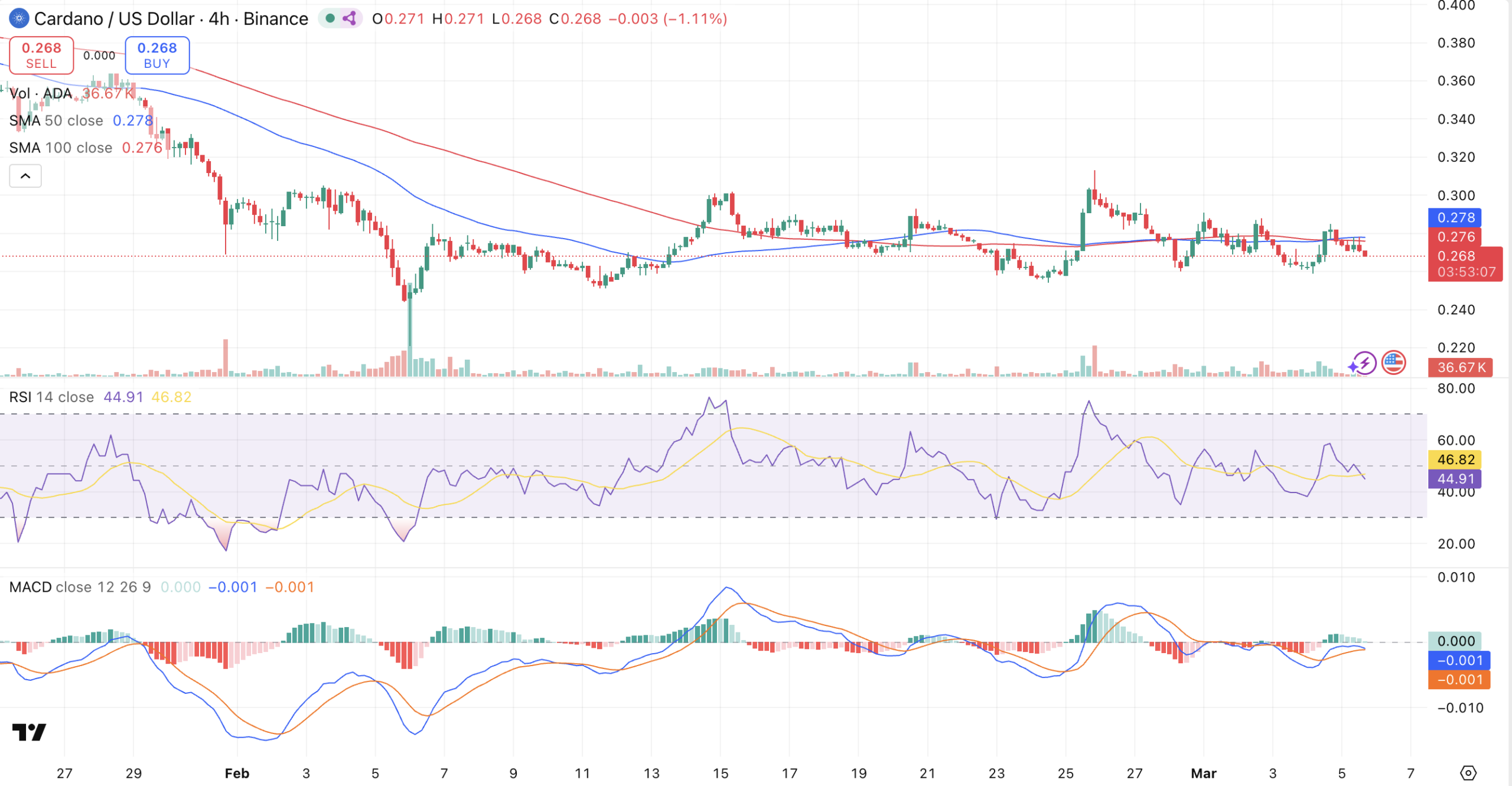
Task: Collapse the indicator legend with chevron button
Action: pyautogui.click(x=25, y=176)
